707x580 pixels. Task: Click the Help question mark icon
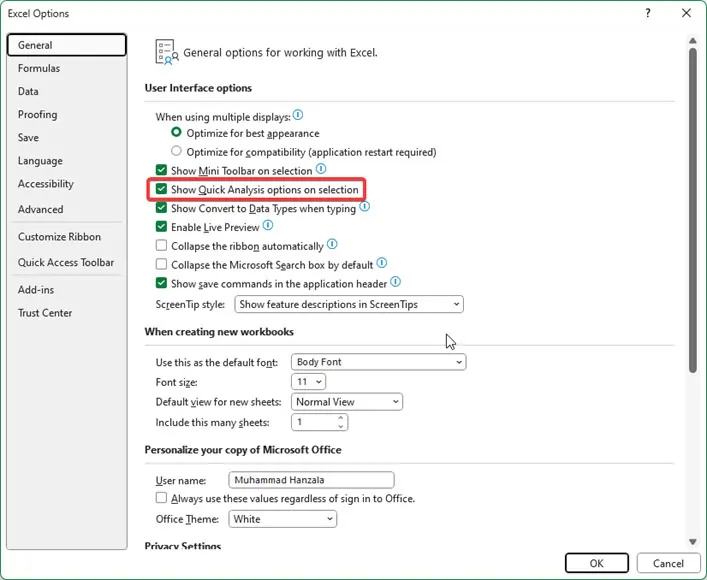[x=648, y=13]
